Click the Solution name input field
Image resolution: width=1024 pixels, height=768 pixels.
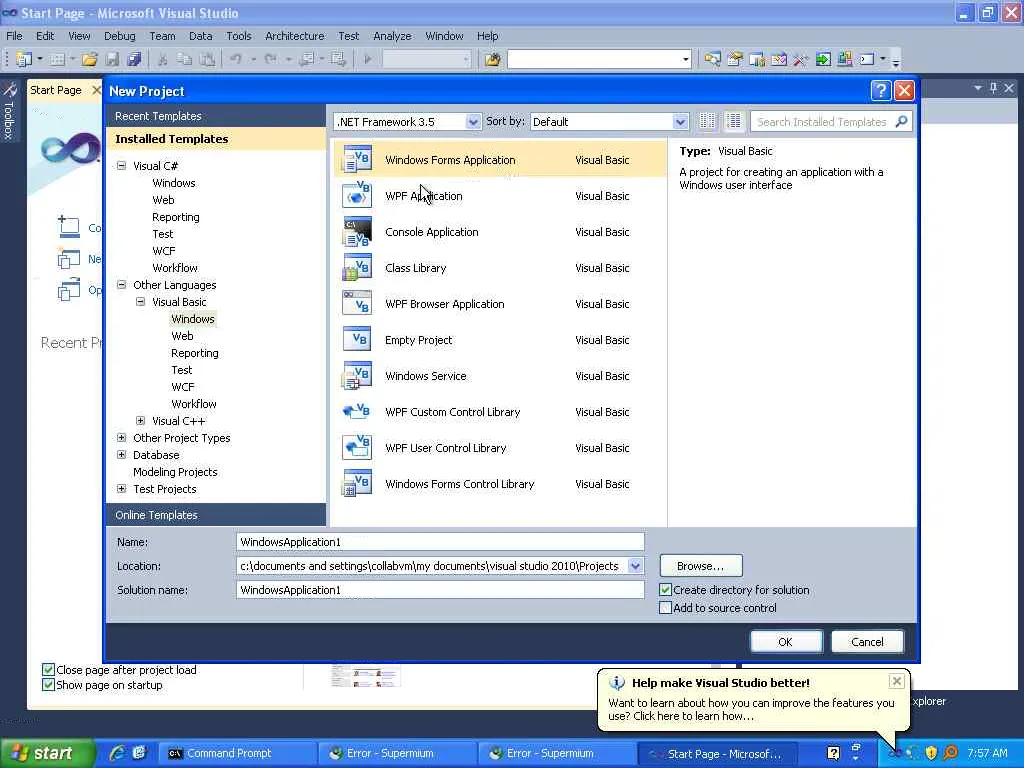(440, 590)
